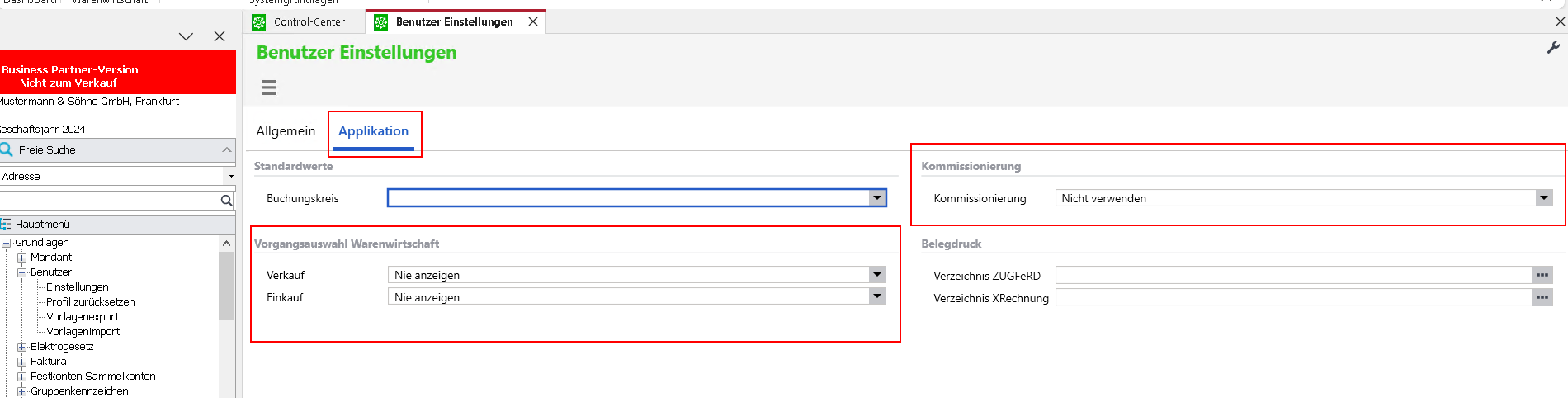Viewport: 1568px width, 398px height.
Task: Click the Freie Suche magnifying glass icon
Action: point(7,149)
